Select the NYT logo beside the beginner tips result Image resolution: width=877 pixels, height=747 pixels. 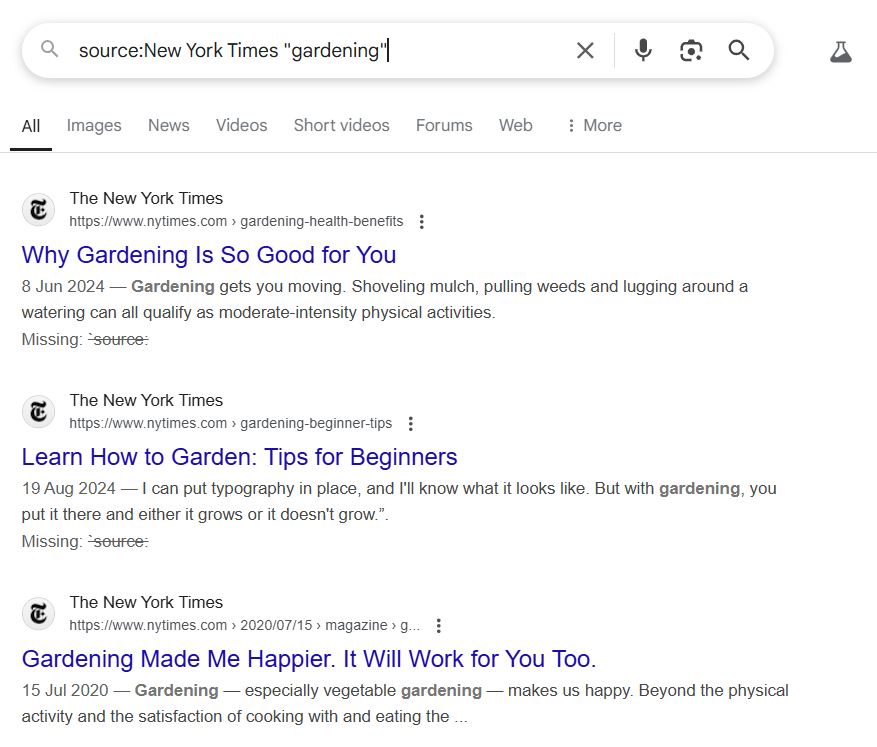click(x=38, y=411)
